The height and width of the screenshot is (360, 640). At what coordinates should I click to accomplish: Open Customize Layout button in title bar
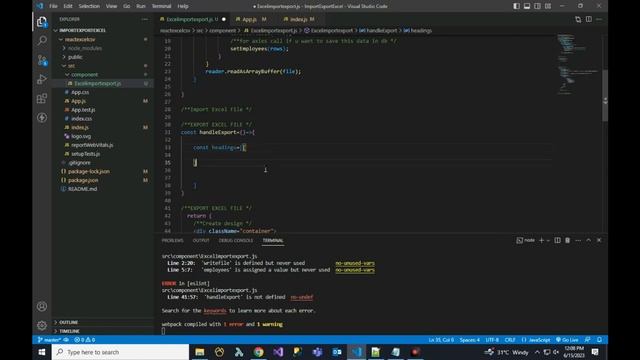[x=548, y=6]
